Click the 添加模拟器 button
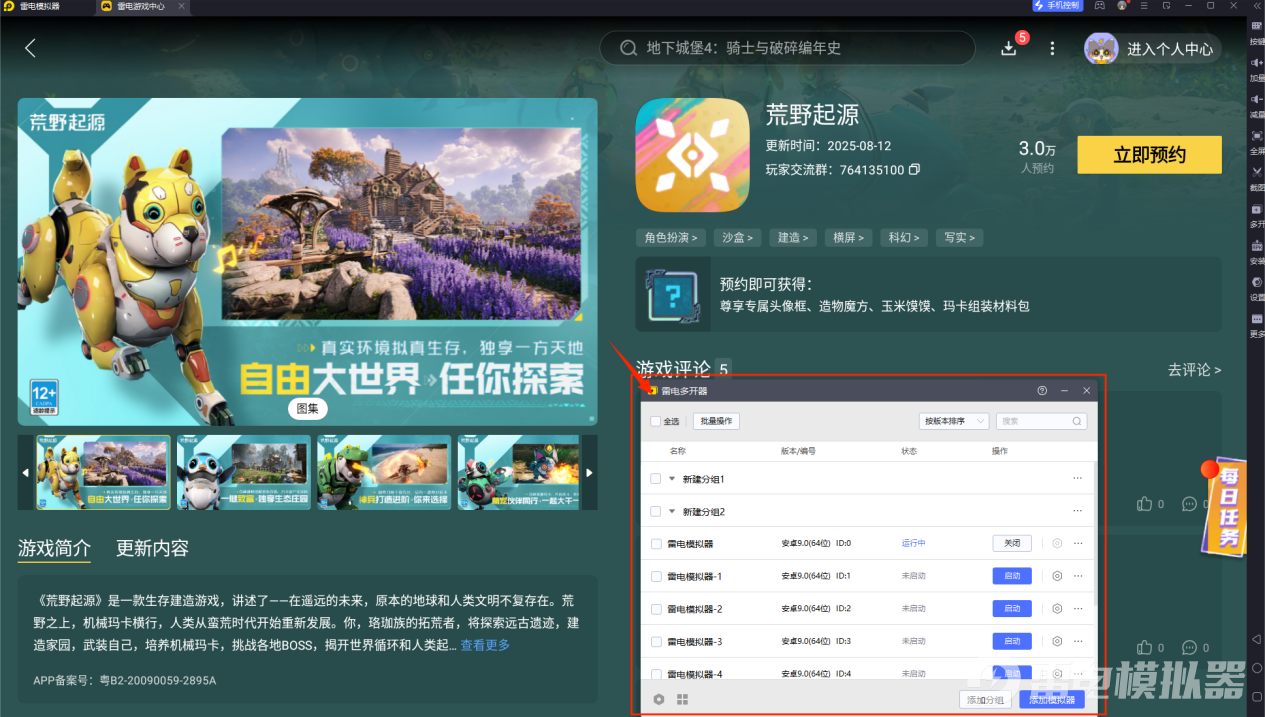Image resolution: width=1265 pixels, height=717 pixels. pyautogui.click(x=1053, y=700)
